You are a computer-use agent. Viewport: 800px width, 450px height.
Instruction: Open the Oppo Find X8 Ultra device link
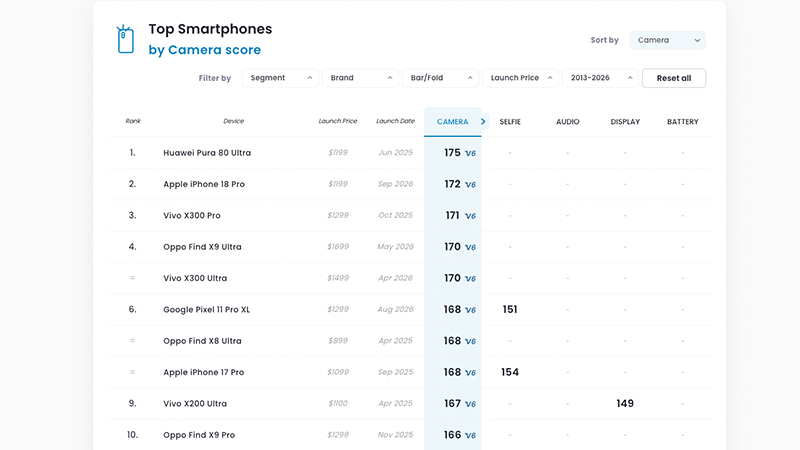click(x=203, y=341)
